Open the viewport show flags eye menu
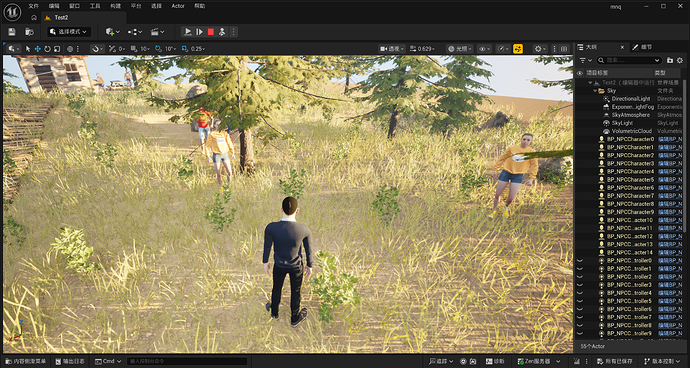 pyautogui.click(x=484, y=49)
